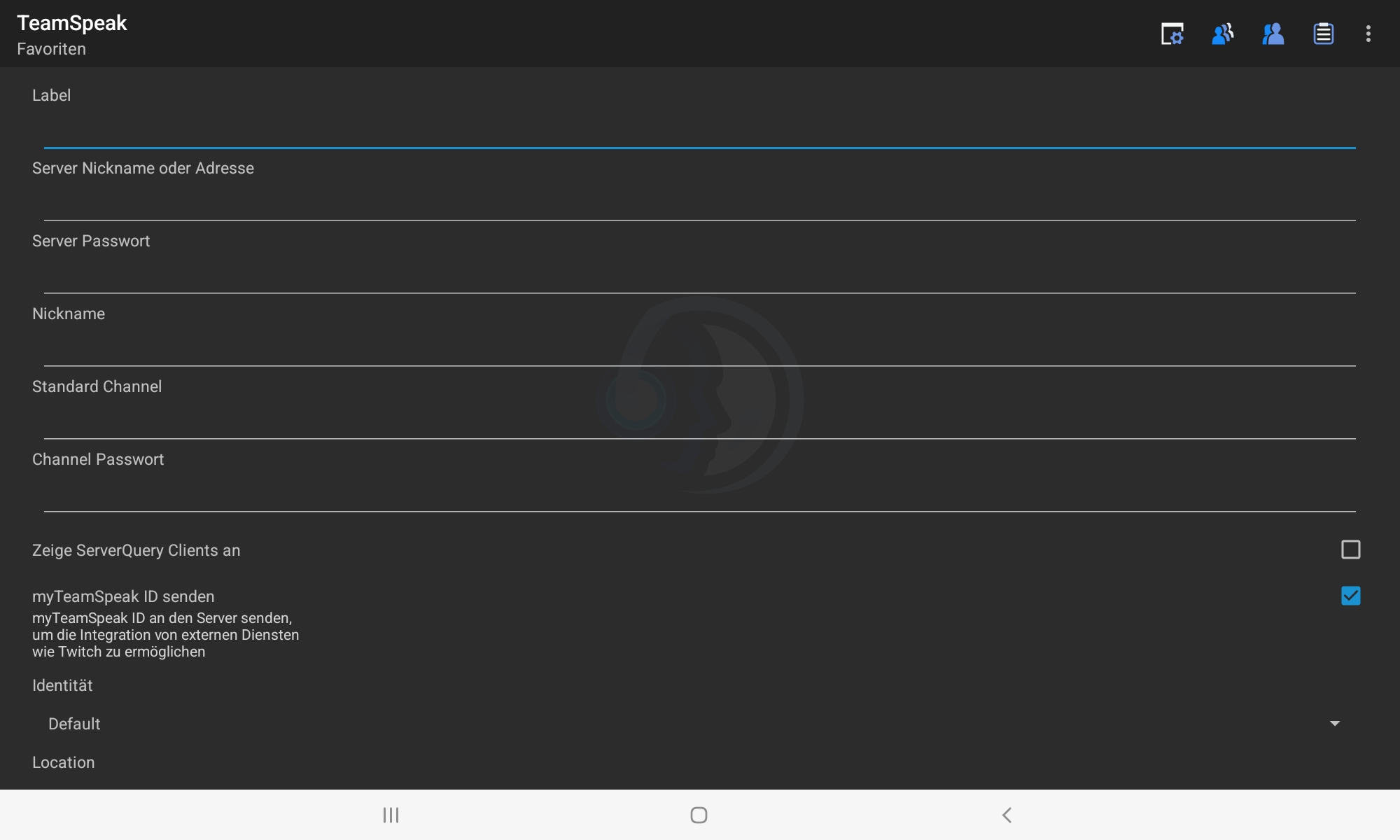Screen dimensions: 1400x840
Task: Open the three-dot overflow menu
Action: (1368, 34)
